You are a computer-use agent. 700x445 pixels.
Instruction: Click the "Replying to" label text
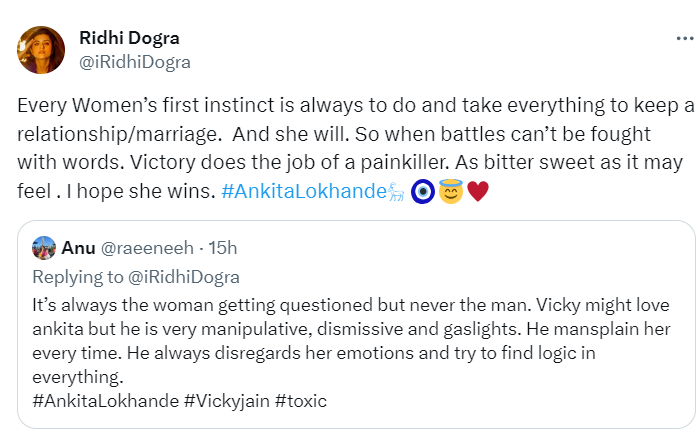76,277
